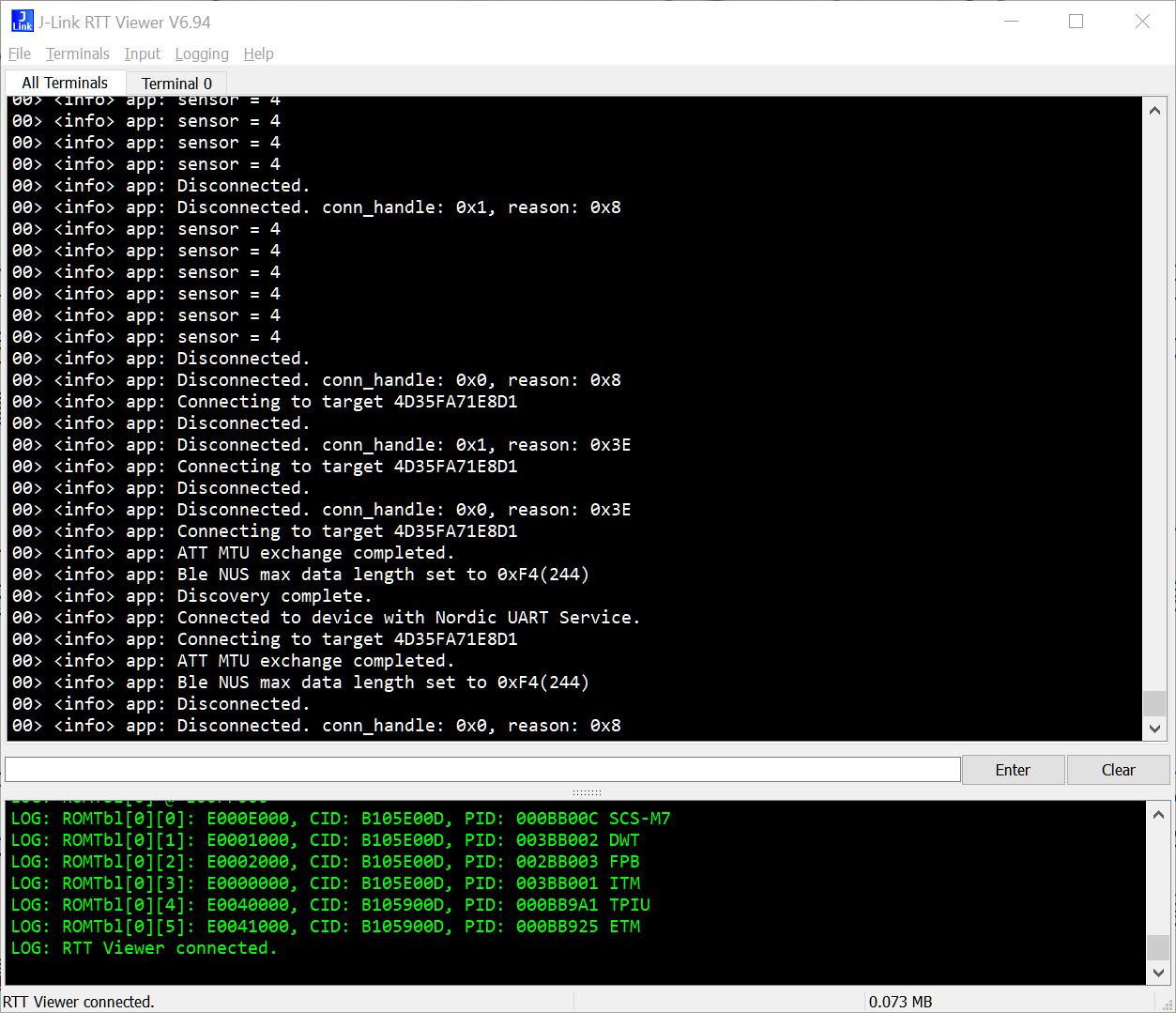Screen dimensions: 1176x1013
Task: Focus the terminal command input field
Action: [x=482, y=770]
